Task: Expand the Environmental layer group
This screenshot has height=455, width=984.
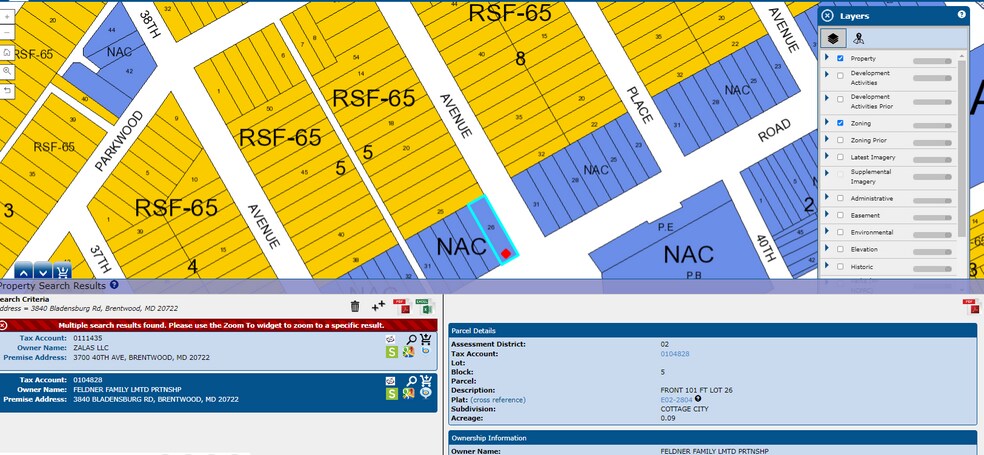Action: point(827,232)
